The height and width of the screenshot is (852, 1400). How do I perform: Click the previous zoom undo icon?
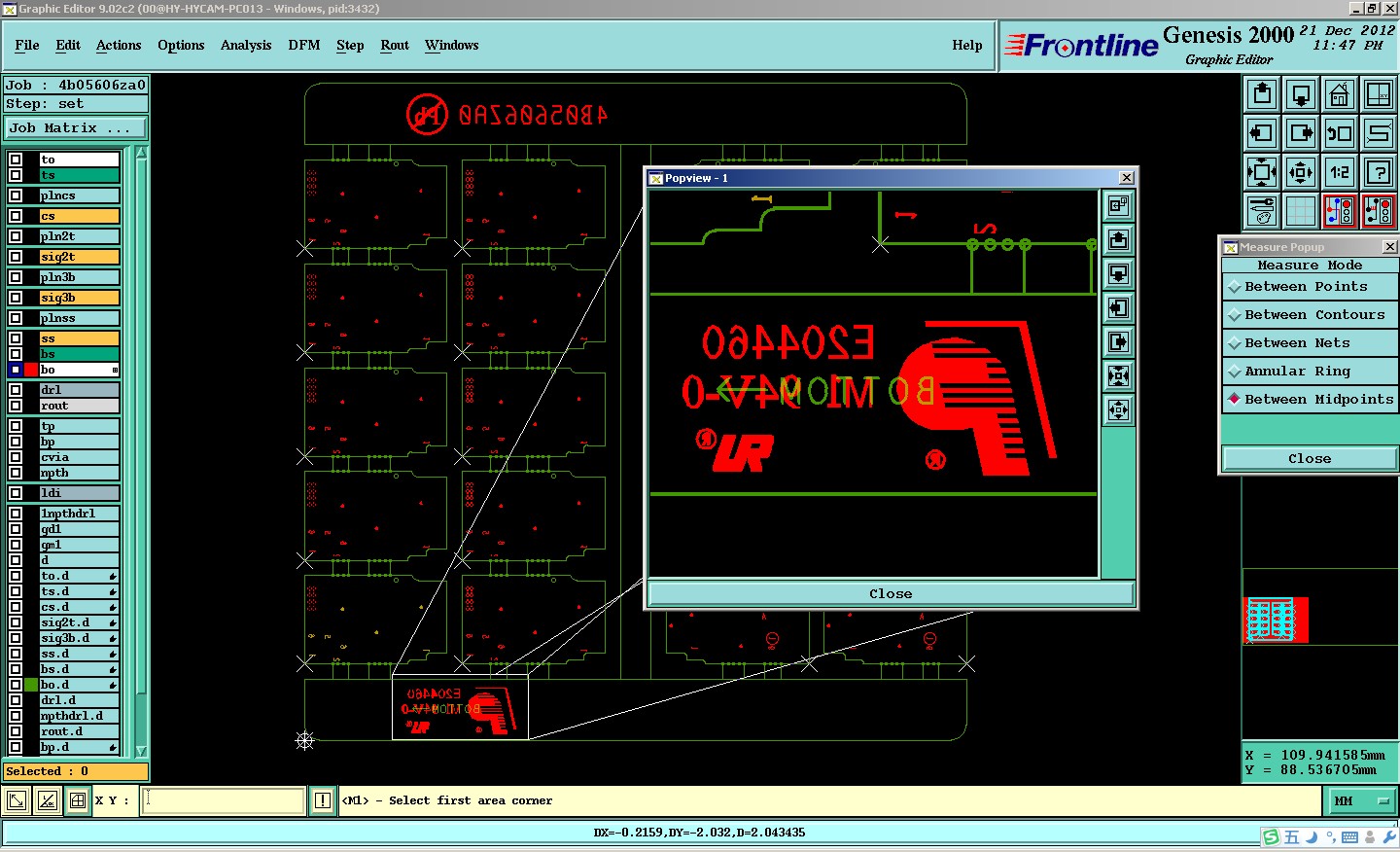click(x=1340, y=133)
